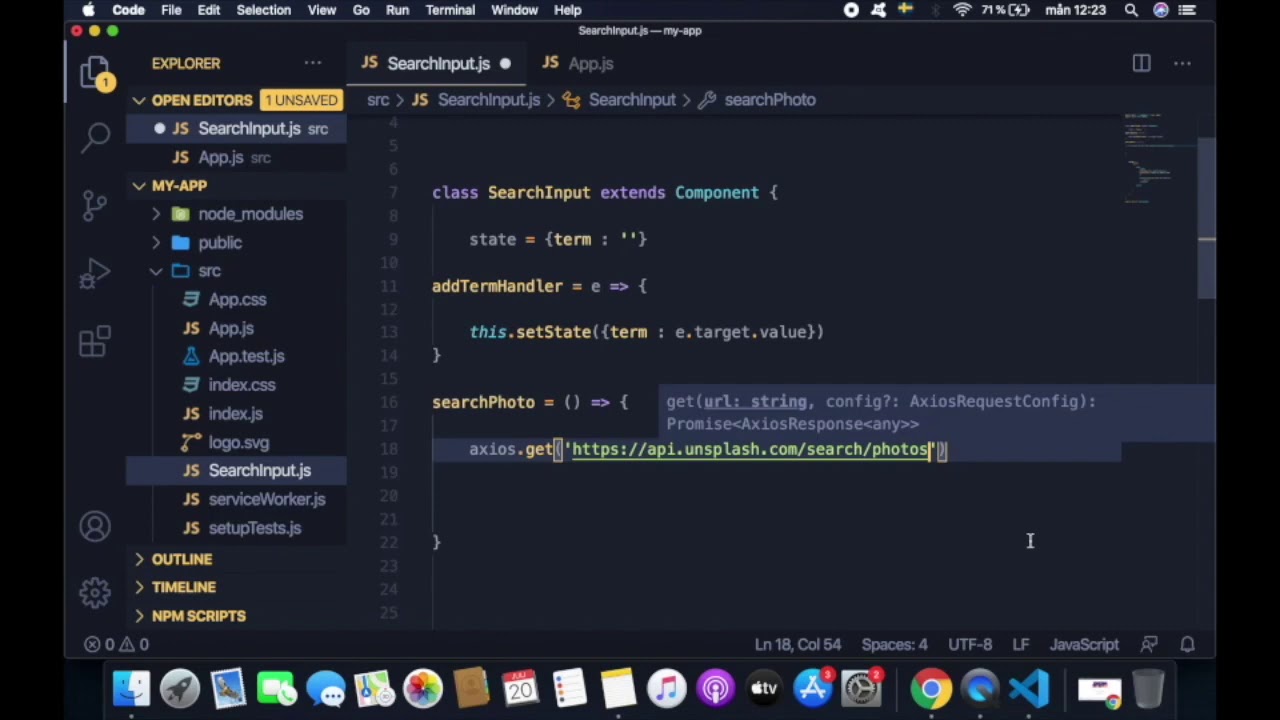This screenshot has height=720, width=1280.
Task: Open the editor More Actions menu
Action: pos(1182,63)
